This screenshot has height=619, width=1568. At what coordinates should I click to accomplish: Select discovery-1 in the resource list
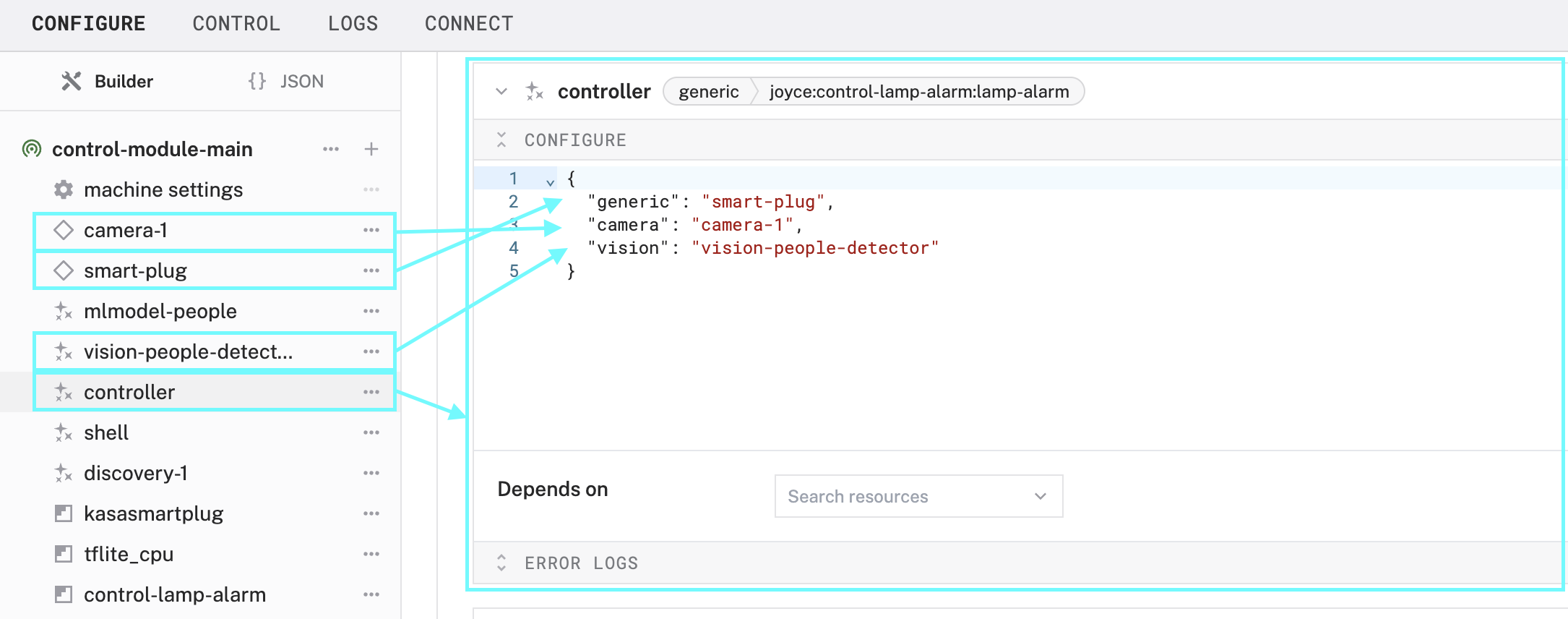tap(136, 473)
